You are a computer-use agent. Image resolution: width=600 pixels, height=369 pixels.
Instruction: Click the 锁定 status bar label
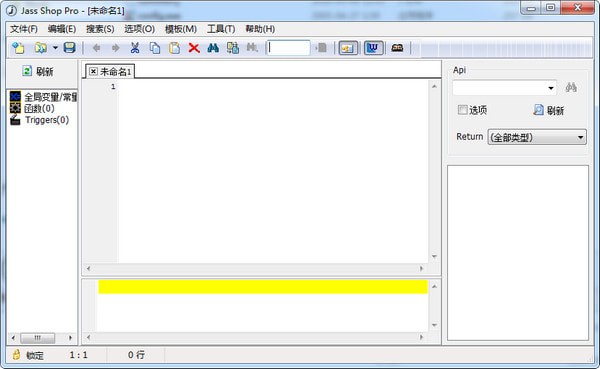pos(35,355)
